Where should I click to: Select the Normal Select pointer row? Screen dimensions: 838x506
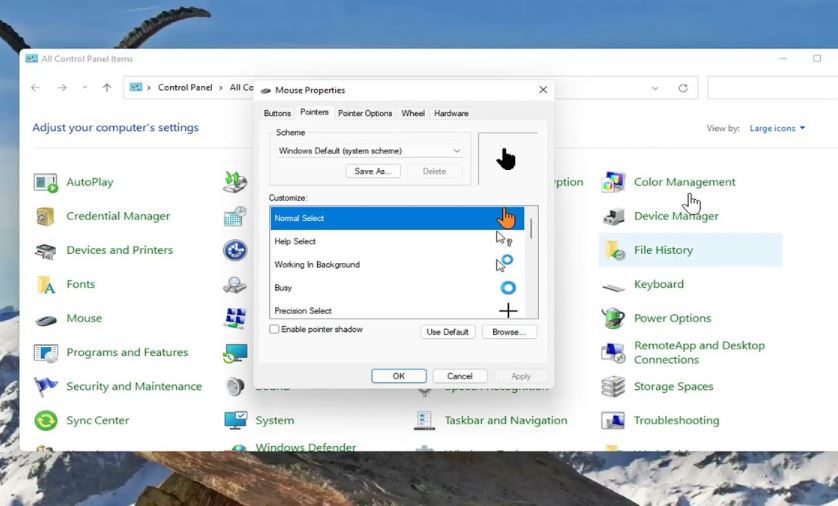click(x=397, y=218)
